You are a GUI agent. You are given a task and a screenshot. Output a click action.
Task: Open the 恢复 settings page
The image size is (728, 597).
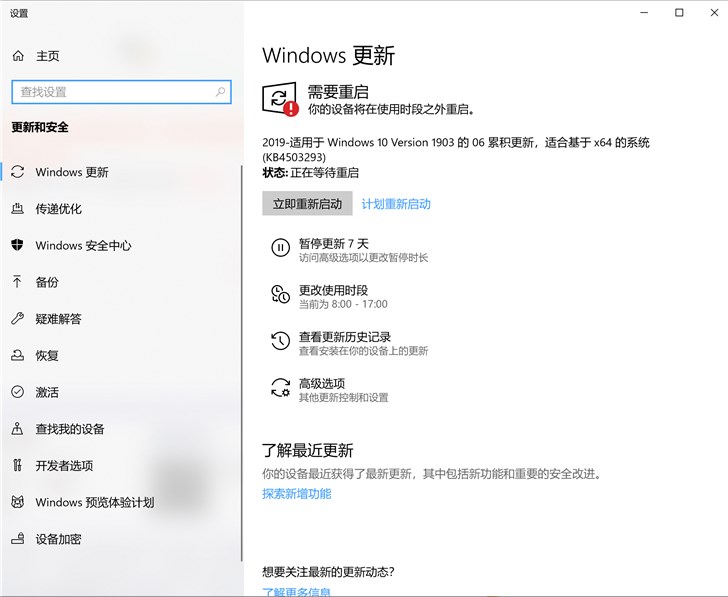coord(121,355)
